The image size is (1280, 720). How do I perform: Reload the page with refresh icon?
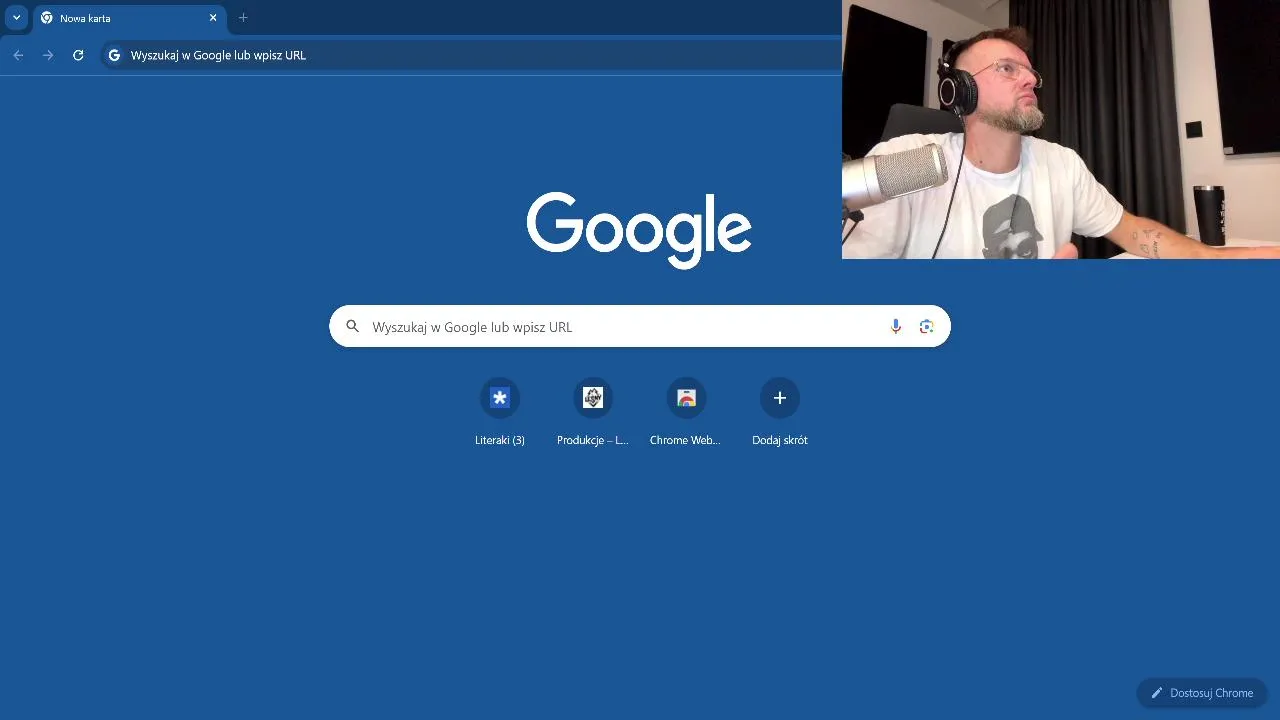pos(78,55)
